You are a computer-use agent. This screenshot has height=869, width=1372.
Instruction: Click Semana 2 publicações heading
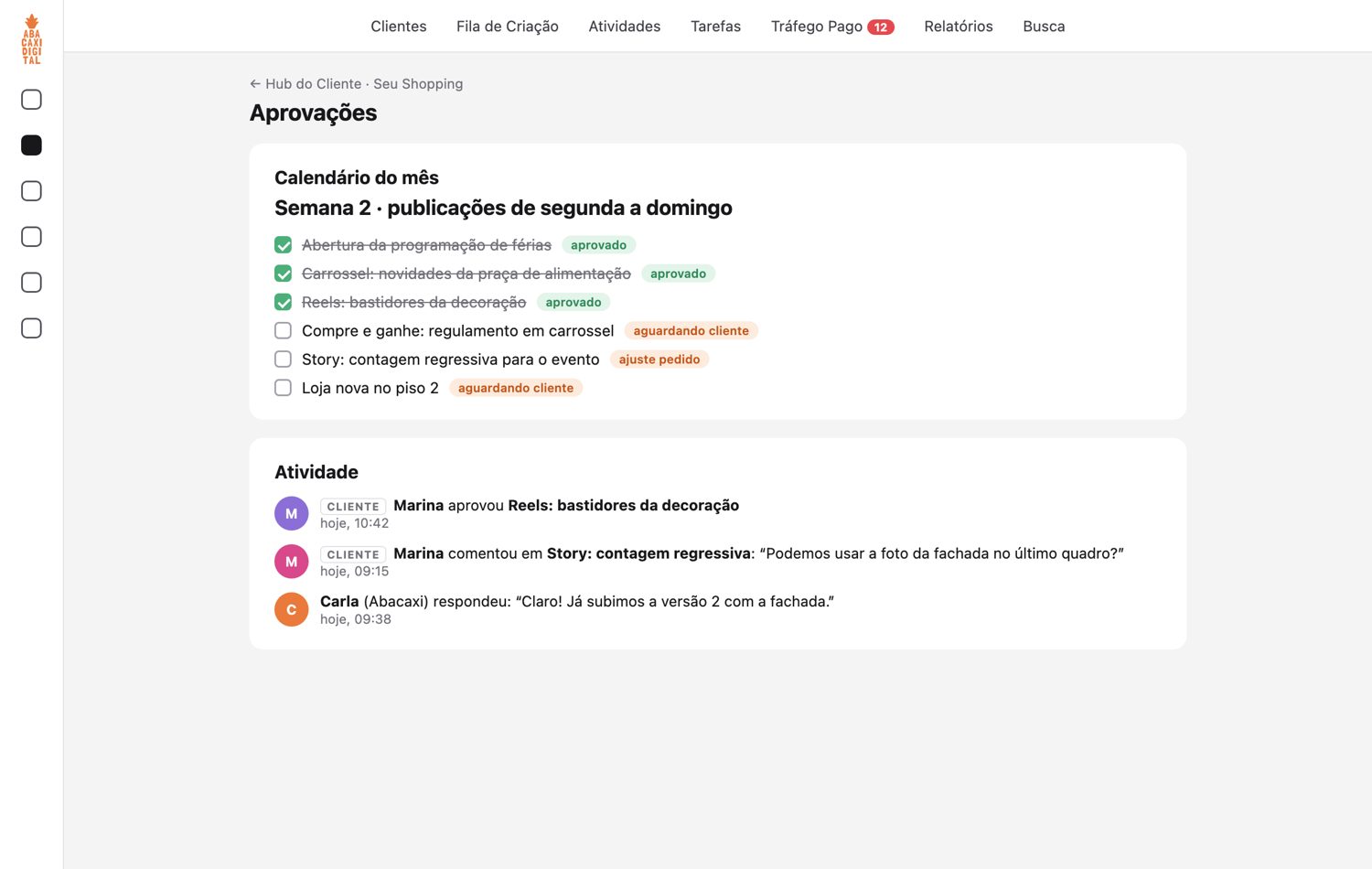[x=503, y=208]
